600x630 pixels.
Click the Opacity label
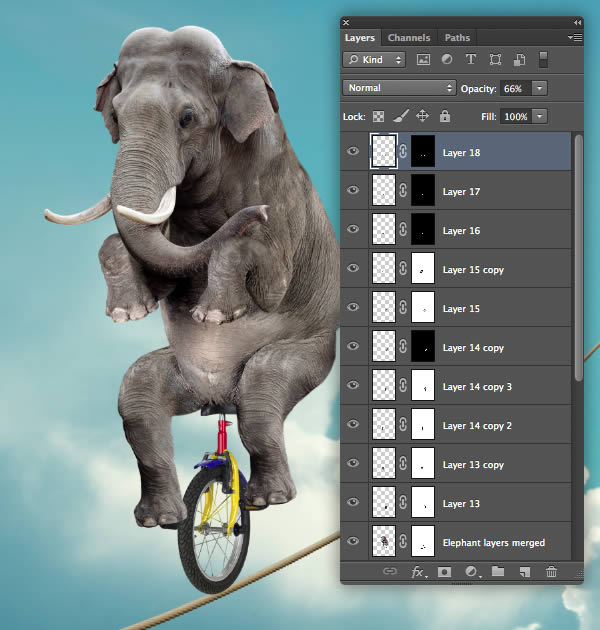(478, 89)
